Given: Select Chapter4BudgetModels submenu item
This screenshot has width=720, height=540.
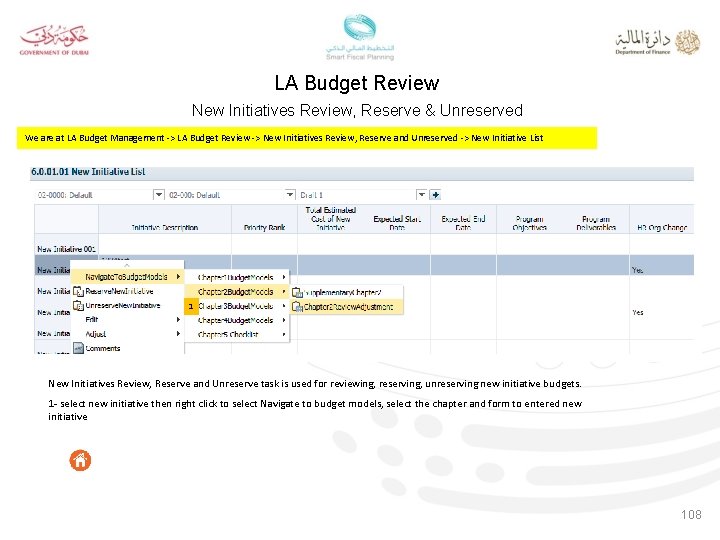Looking at the screenshot, I should point(237,320).
